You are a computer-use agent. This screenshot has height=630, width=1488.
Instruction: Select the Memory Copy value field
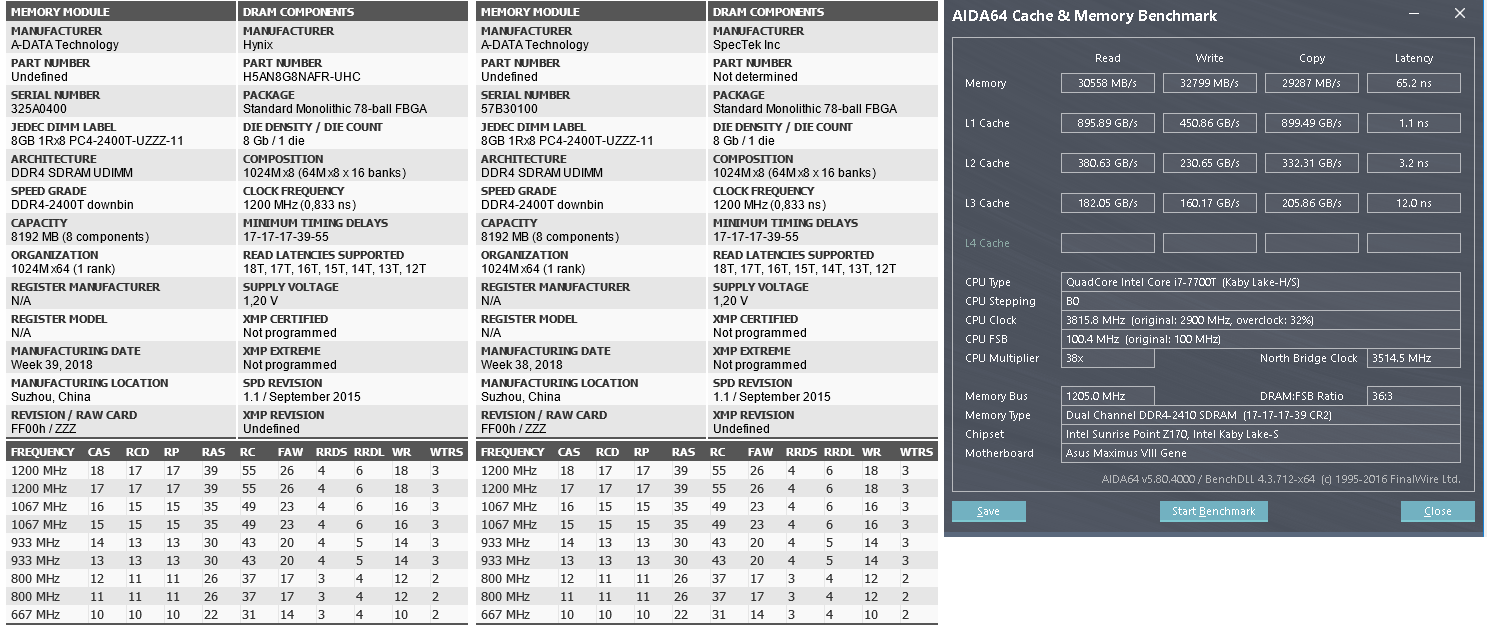click(x=1311, y=83)
